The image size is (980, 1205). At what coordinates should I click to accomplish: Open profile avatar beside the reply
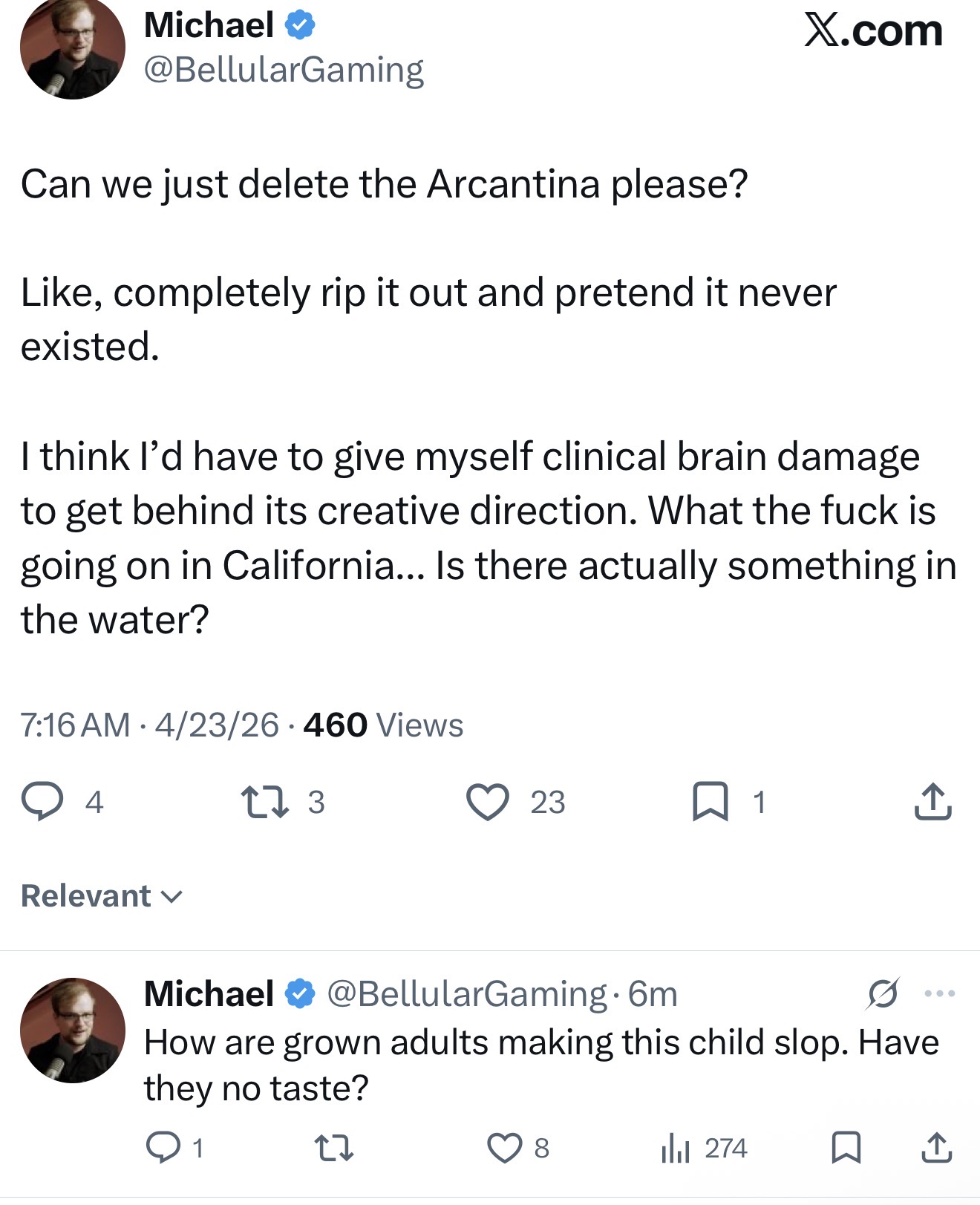73,1031
